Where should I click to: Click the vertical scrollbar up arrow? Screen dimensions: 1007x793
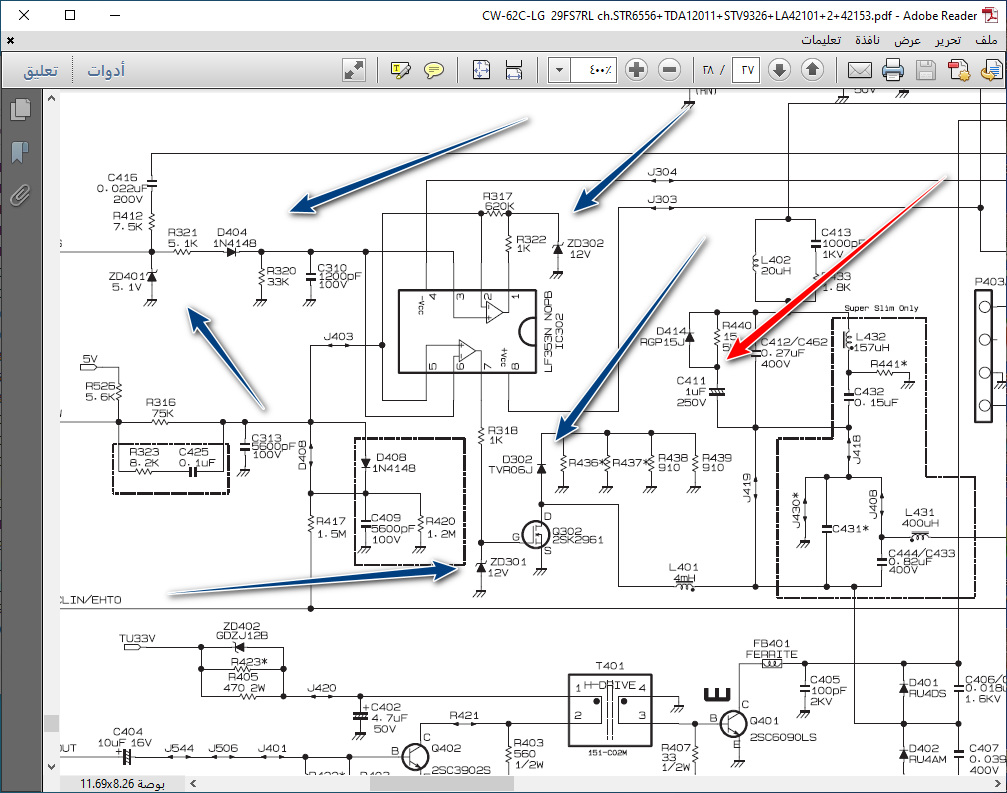tap(51, 99)
